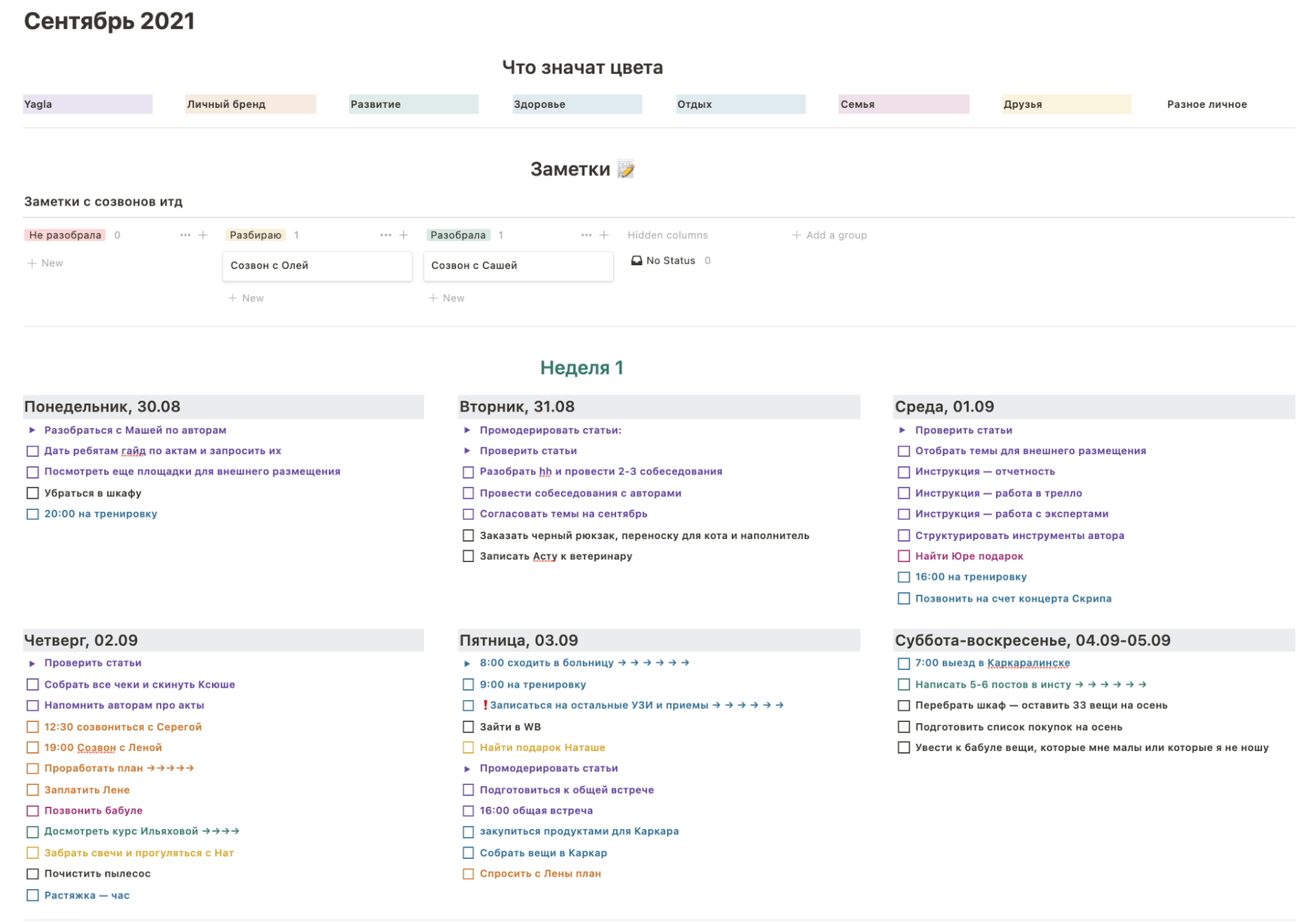Open three-dots menu of Разбираю column

[x=385, y=235]
